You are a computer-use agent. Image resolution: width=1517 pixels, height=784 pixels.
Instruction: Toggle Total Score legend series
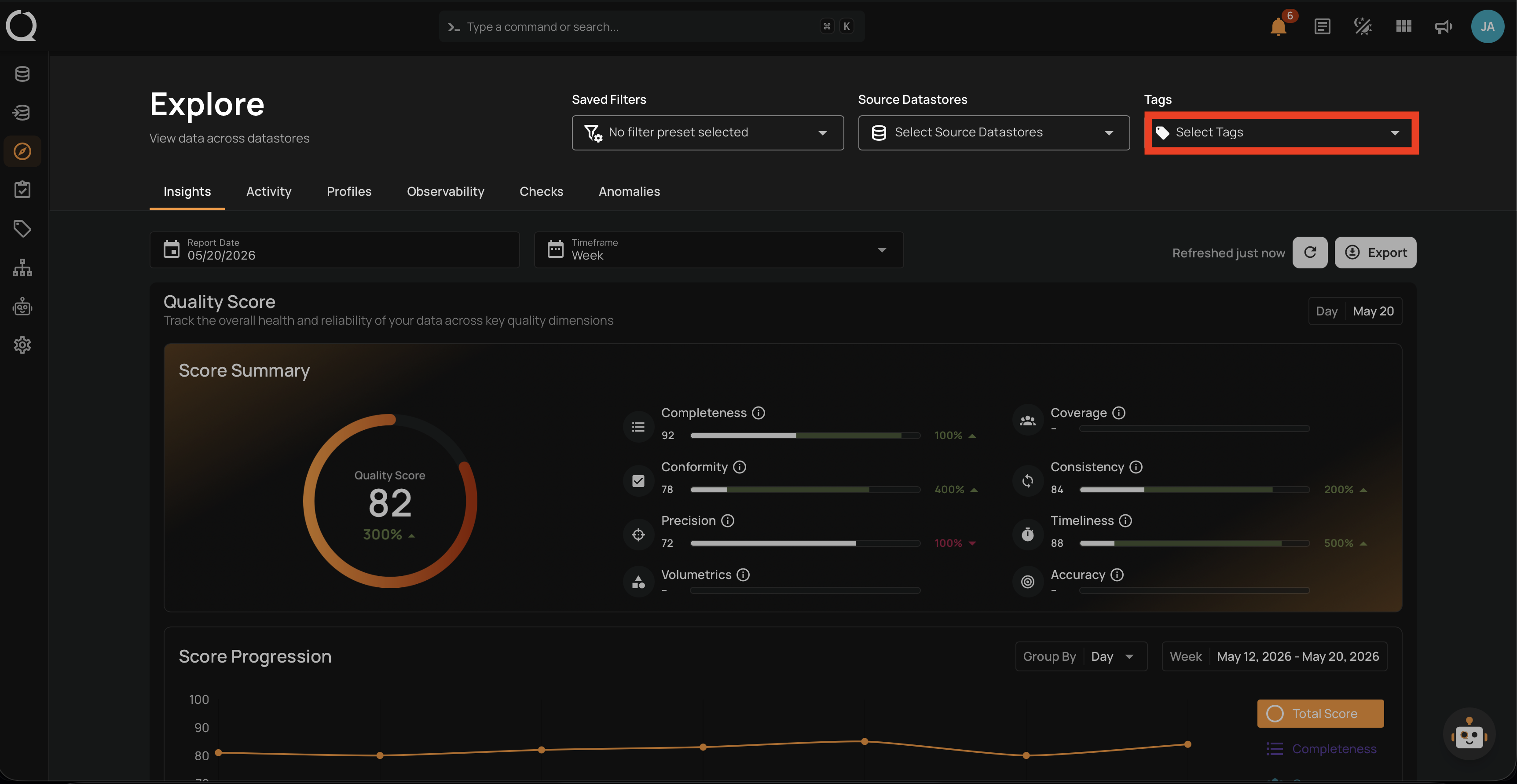click(x=1320, y=713)
